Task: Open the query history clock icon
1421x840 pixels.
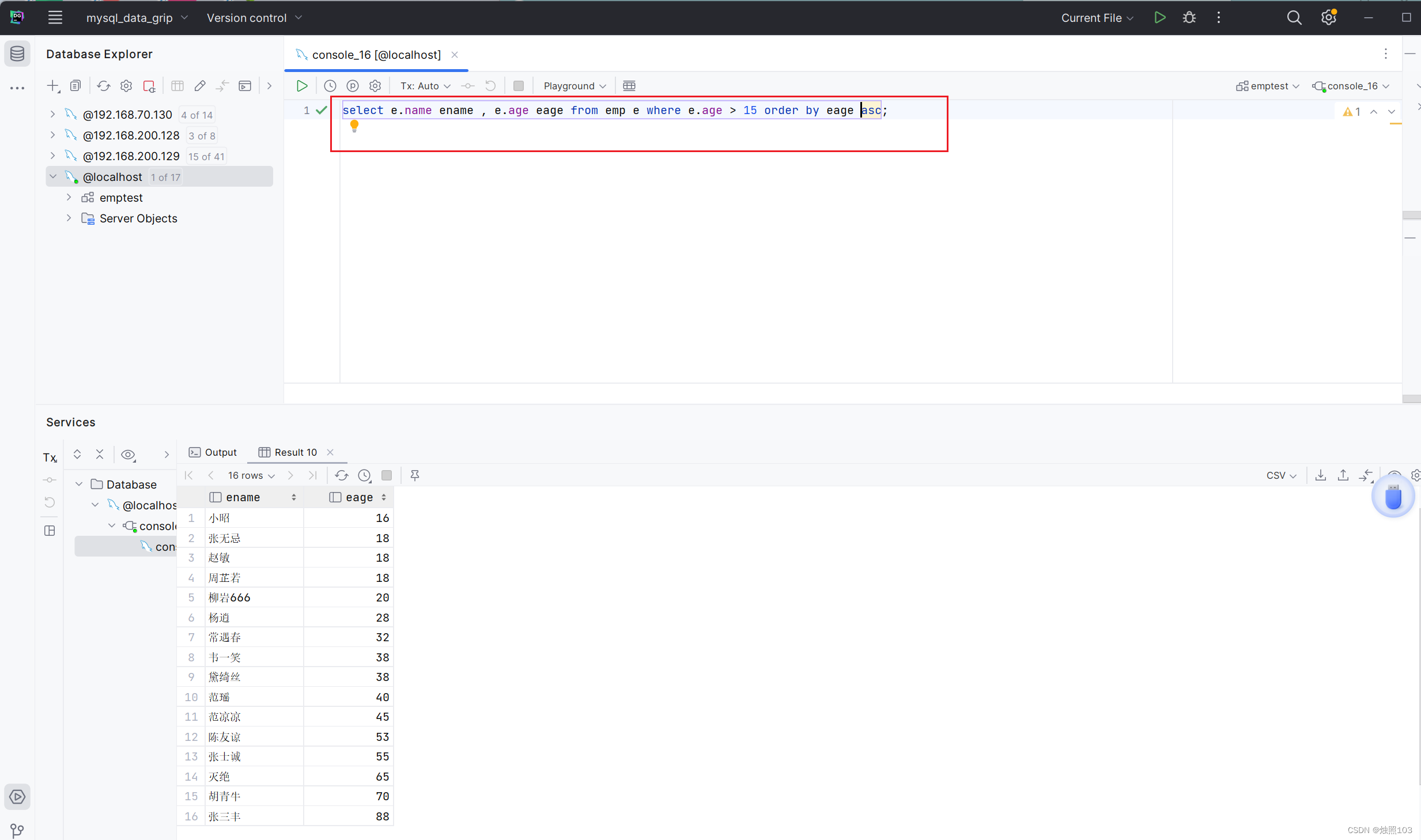Action: [330, 86]
